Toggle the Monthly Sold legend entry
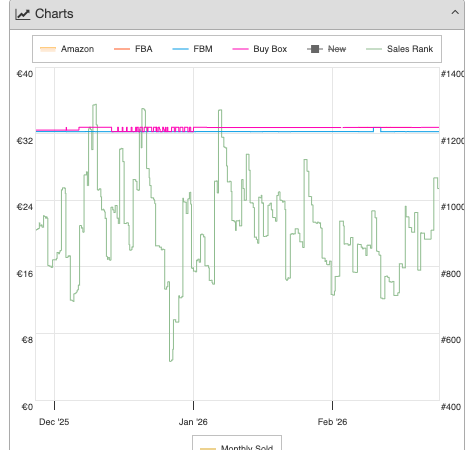 click(237, 447)
